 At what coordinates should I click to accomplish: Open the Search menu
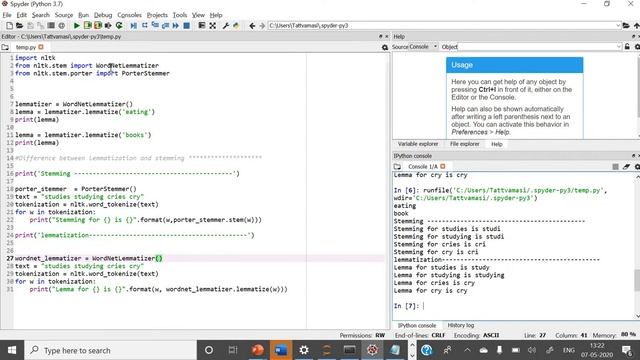pos(40,15)
